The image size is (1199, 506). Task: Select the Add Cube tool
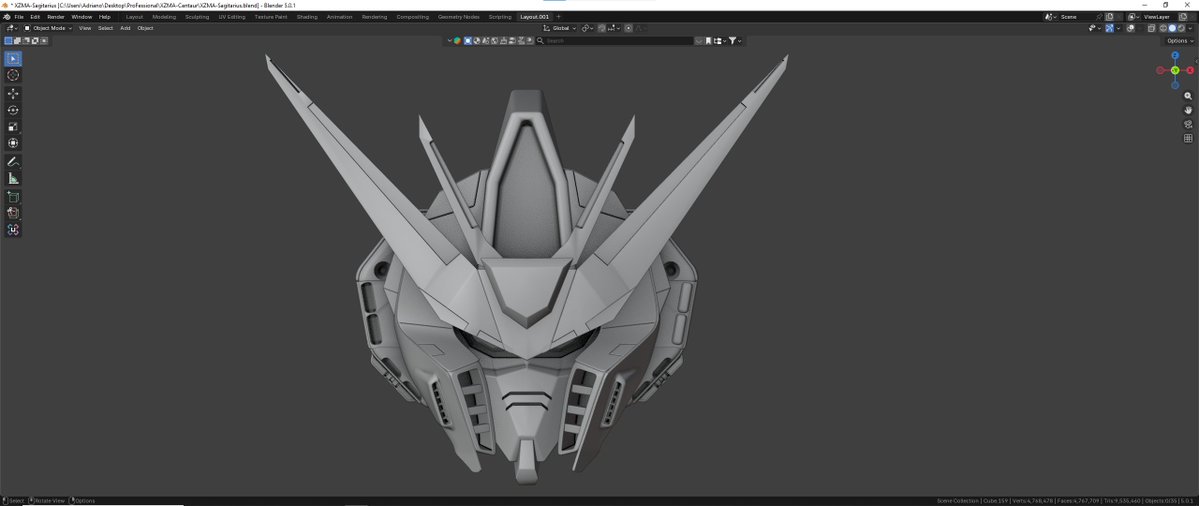point(13,196)
